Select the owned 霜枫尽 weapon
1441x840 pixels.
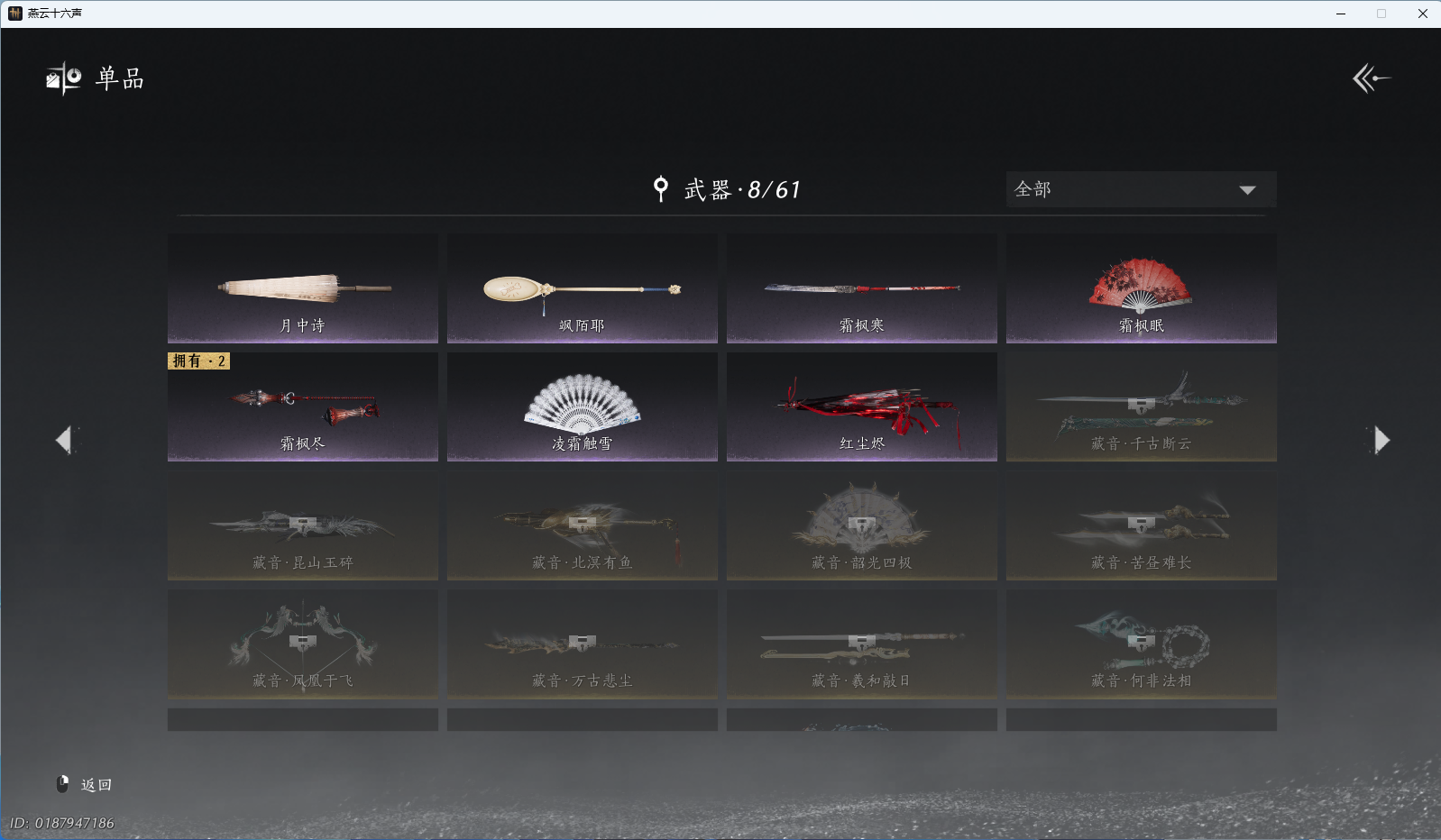[x=303, y=406]
